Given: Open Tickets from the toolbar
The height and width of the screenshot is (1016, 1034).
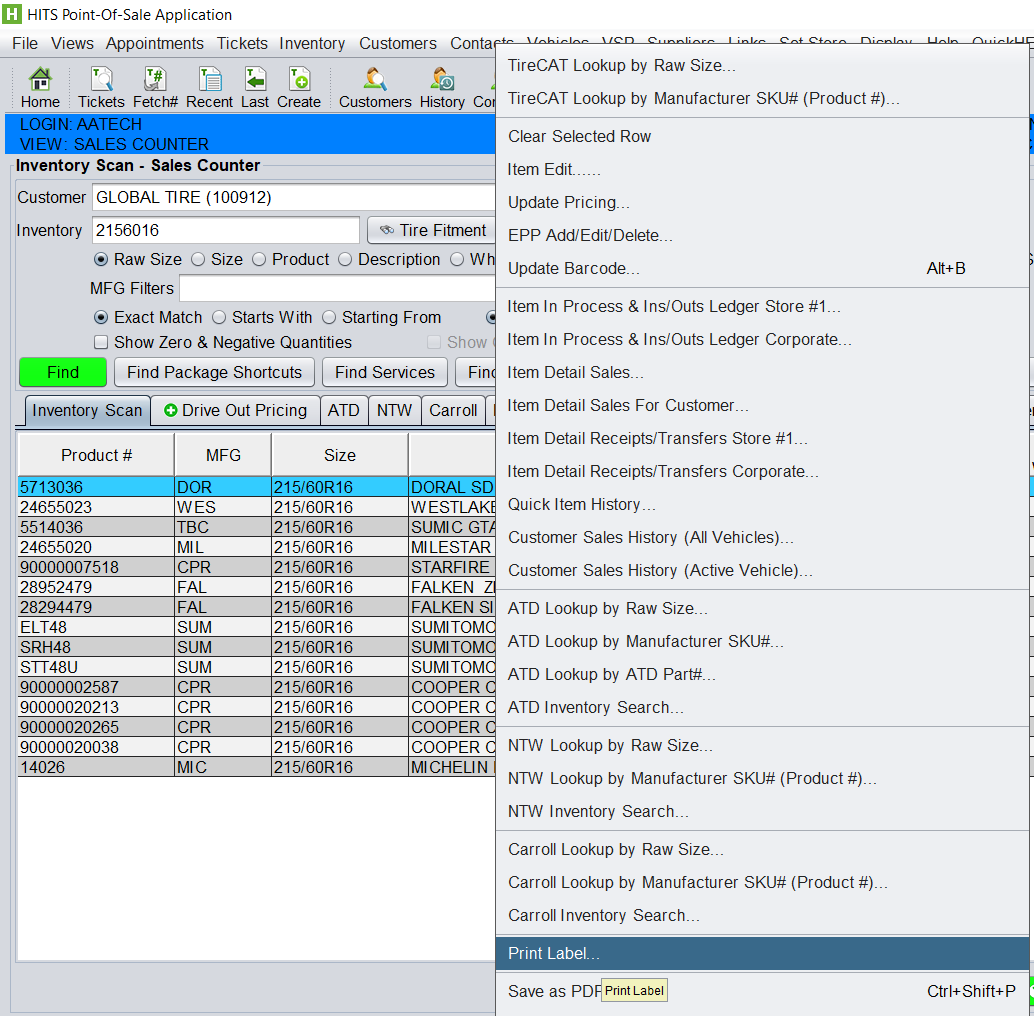Looking at the screenshot, I should click(101, 87).
